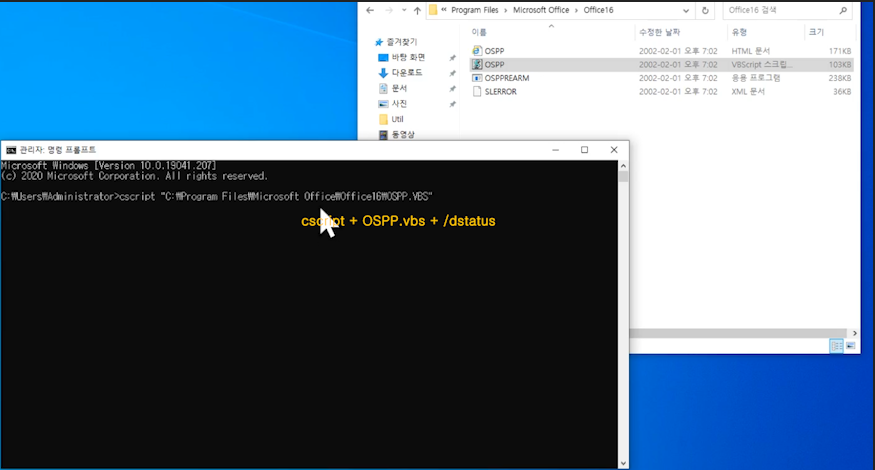Viewport: 875px width, 470px height.
Task: Click the 2002-02-01 date of SLERROR
Action: pos(678,92)
